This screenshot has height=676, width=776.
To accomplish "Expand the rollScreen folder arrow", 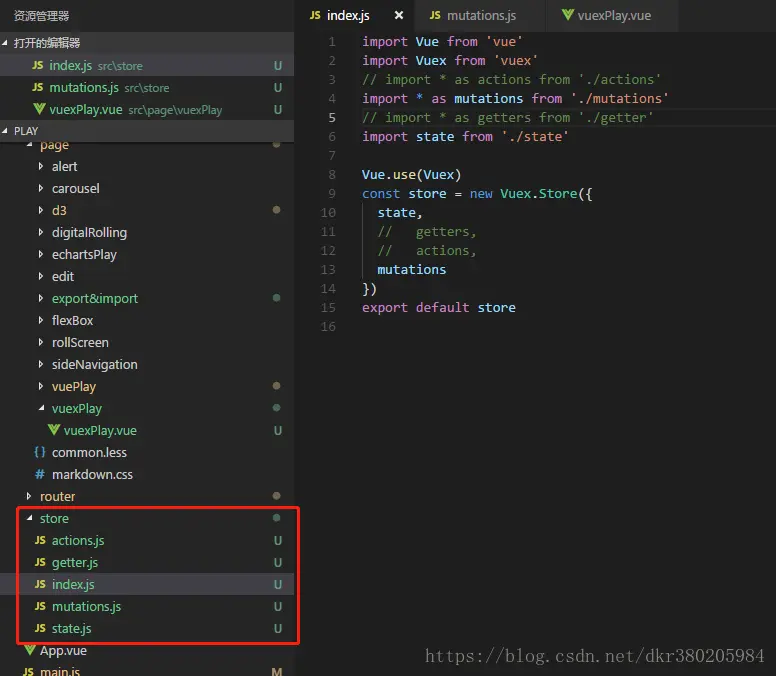I will click(41, 342).
